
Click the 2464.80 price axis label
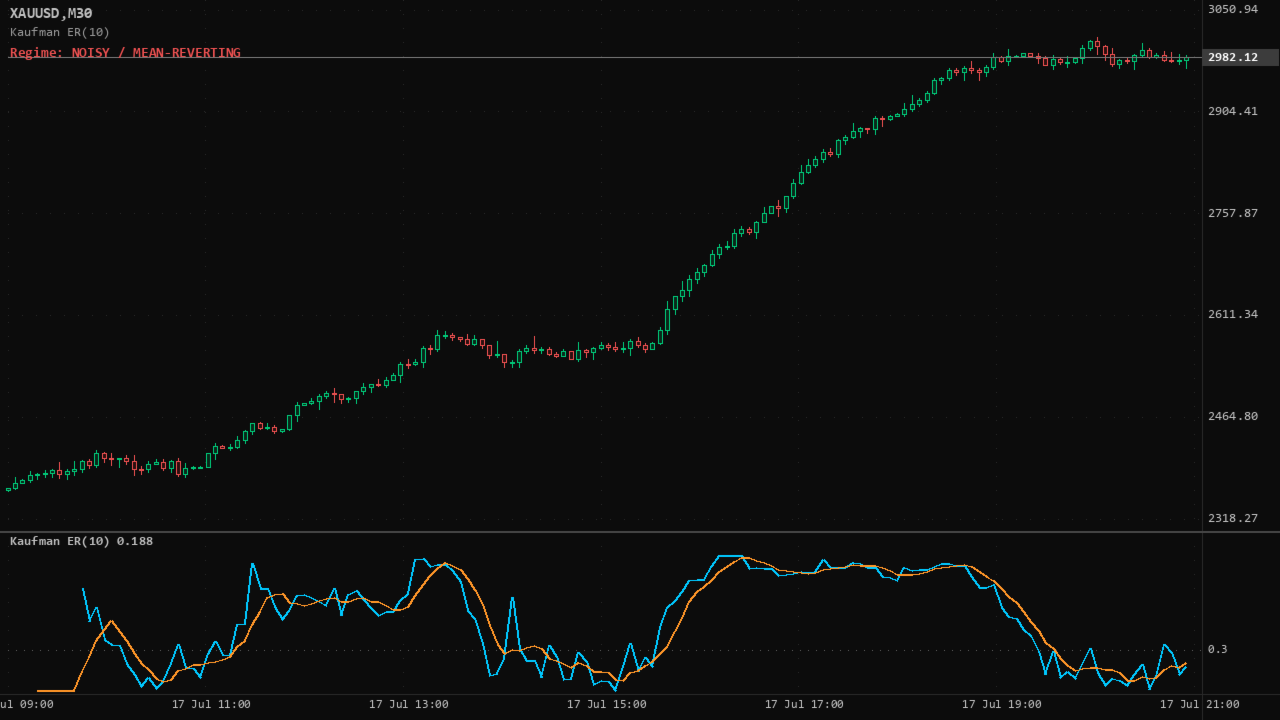coord(1233,416)
